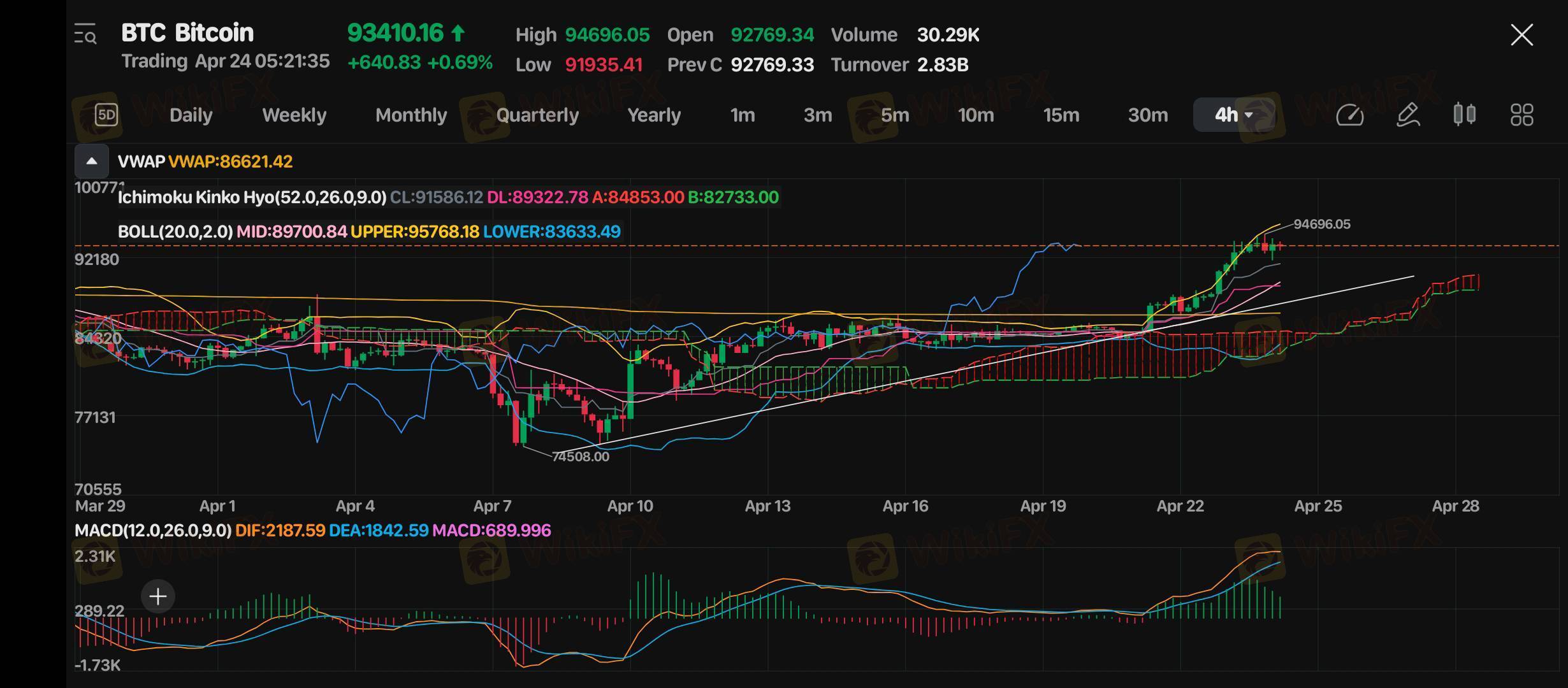Click the BTC Bitcoin symbol title

[187, 33]
